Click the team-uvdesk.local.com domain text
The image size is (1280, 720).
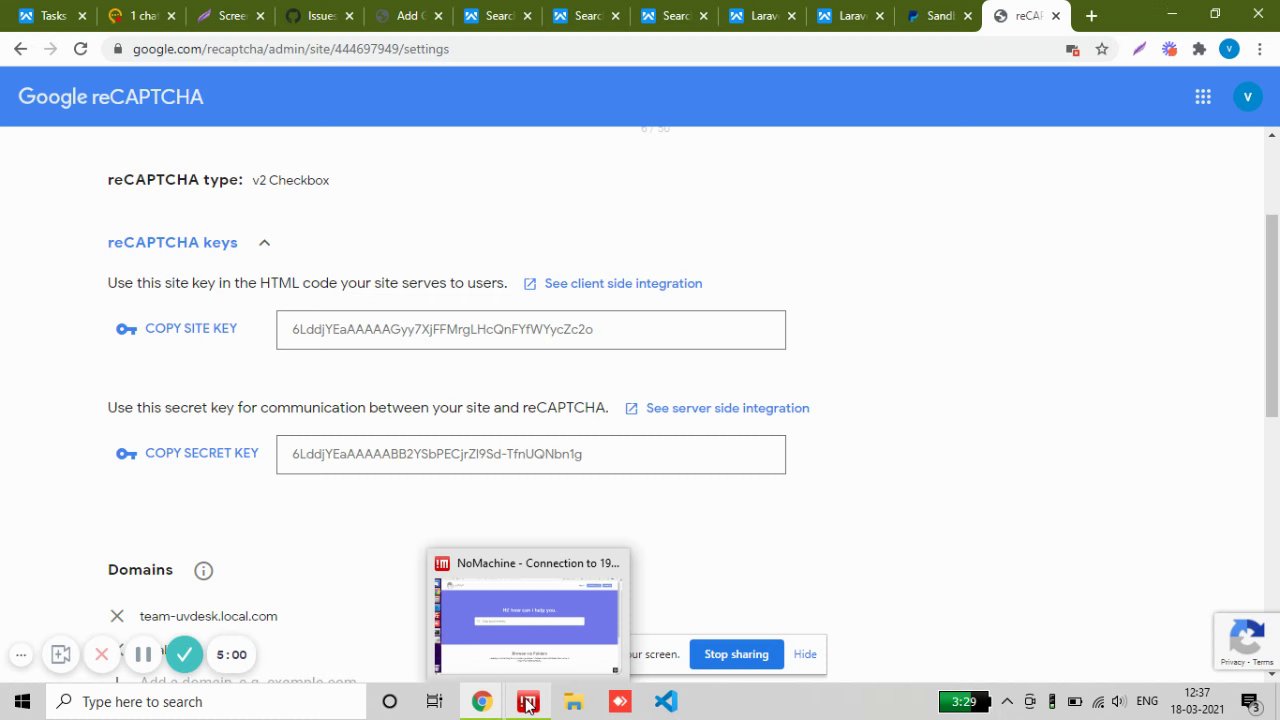[208, 617]
